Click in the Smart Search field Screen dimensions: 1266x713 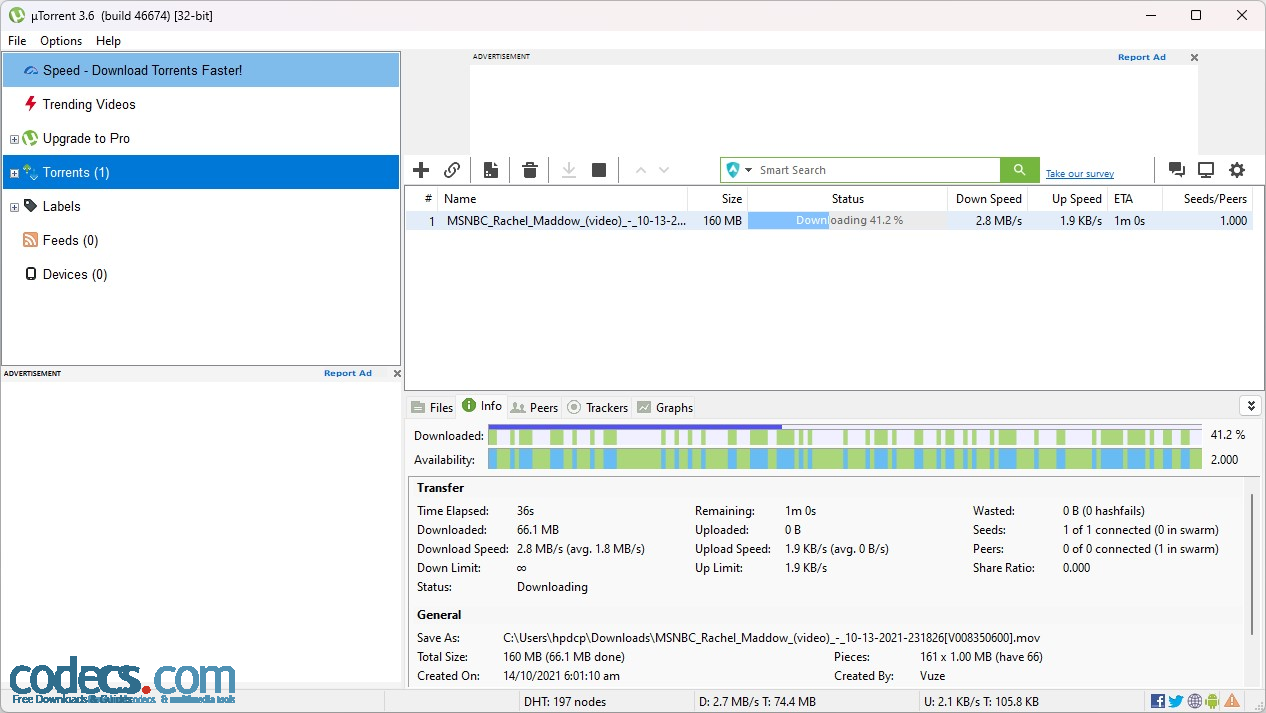875,170
